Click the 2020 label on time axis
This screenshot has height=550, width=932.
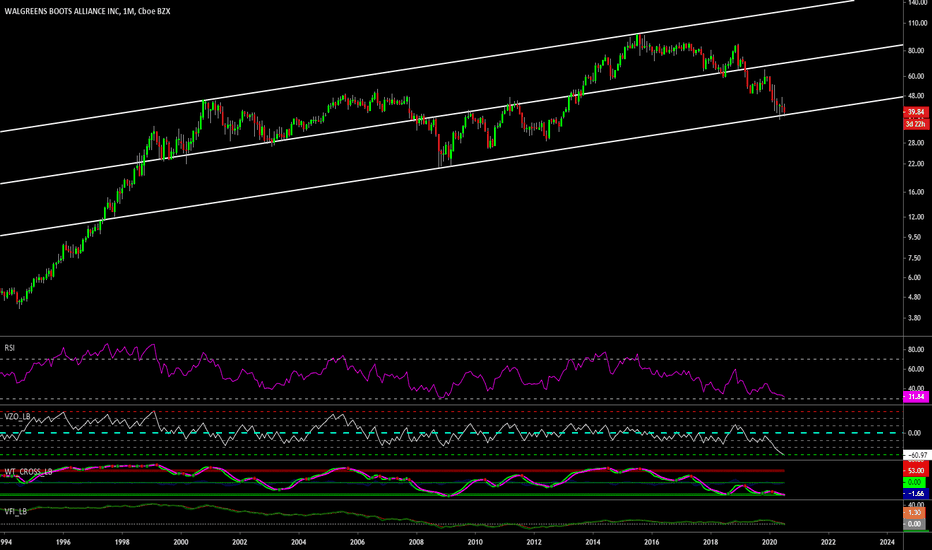pos(769,542)
